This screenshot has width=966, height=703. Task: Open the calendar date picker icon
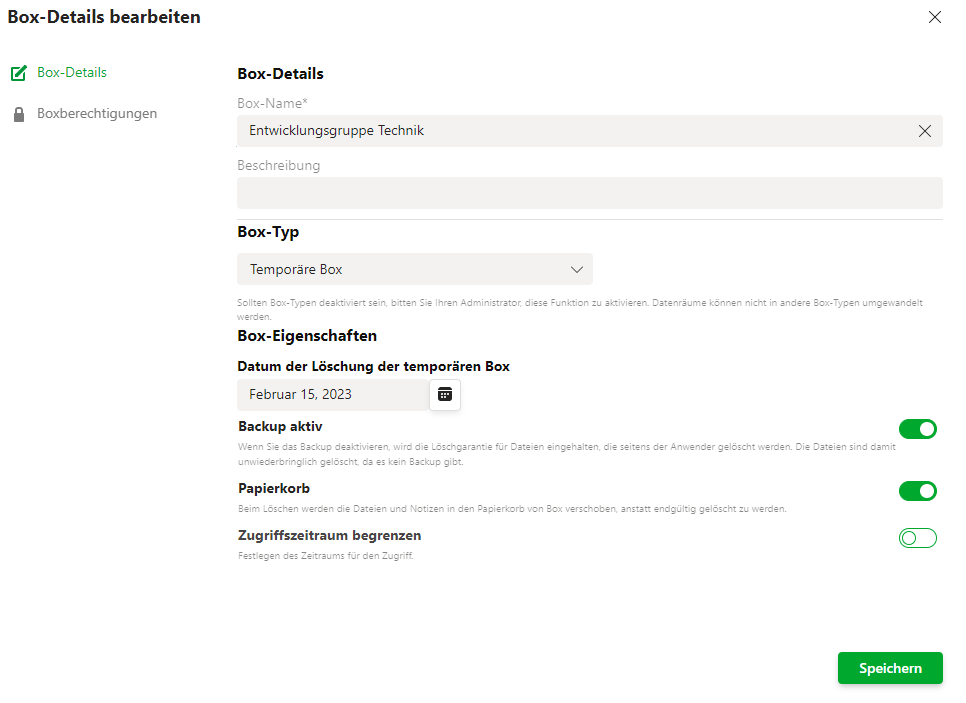(x=445, y=394)
